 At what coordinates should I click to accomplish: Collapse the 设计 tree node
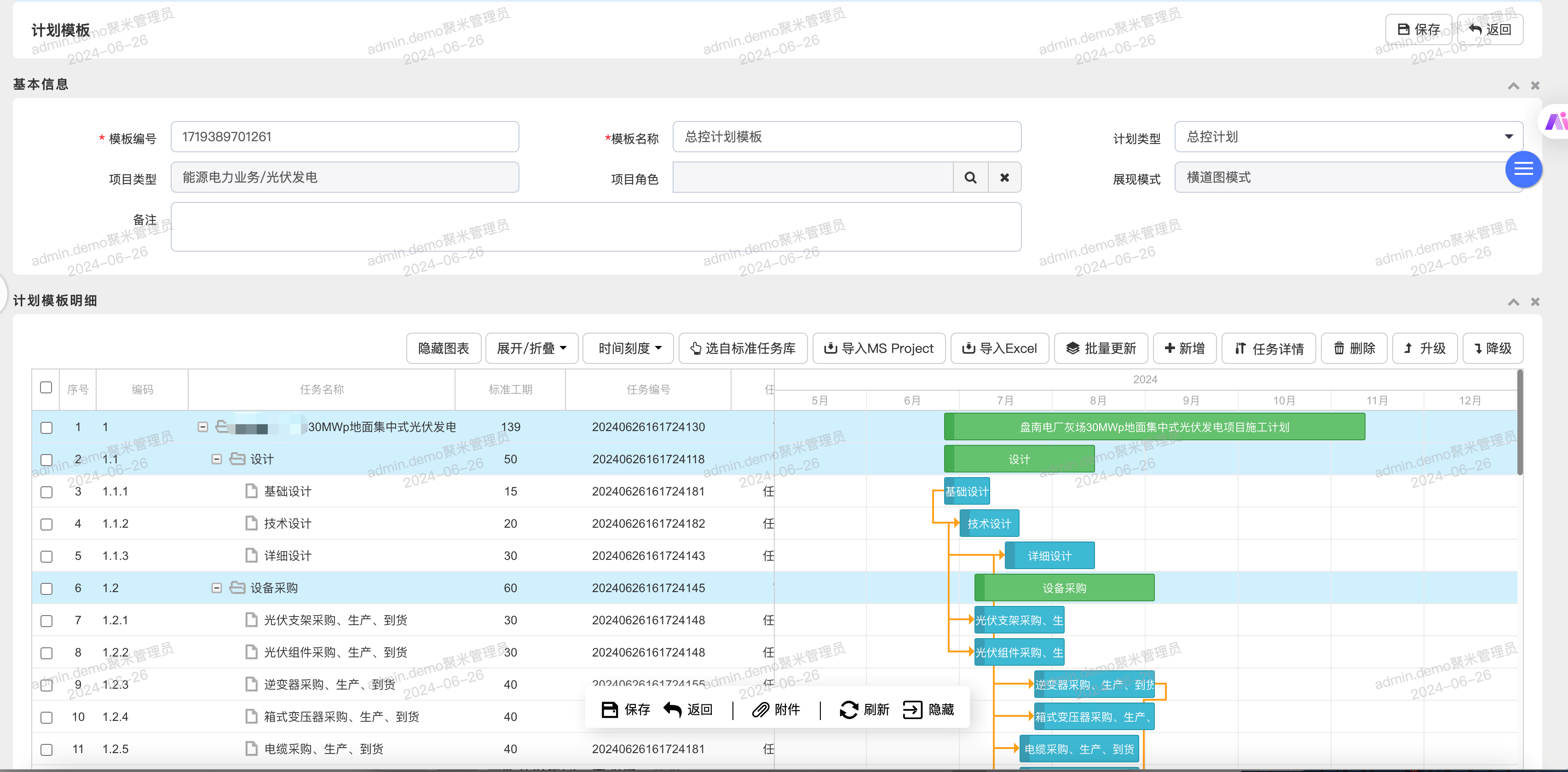pyautogui.click(x=216, y=459)
